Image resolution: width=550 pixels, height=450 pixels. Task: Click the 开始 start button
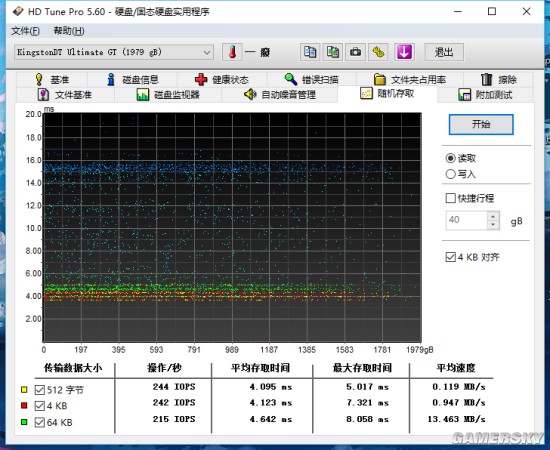(x=481, y=124)
